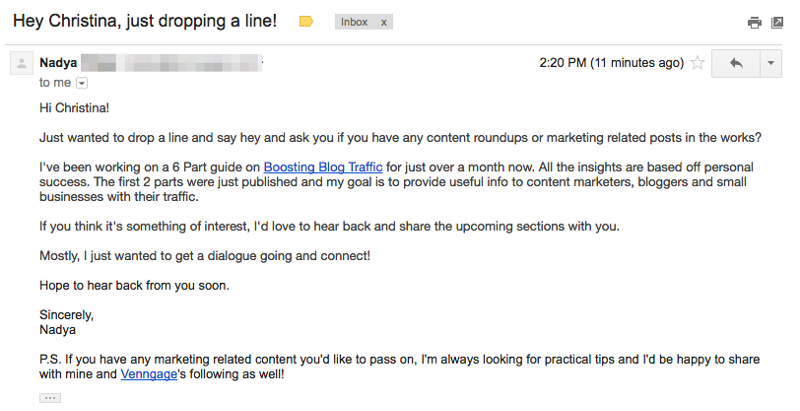Click the "to me" recipient text

55,83
